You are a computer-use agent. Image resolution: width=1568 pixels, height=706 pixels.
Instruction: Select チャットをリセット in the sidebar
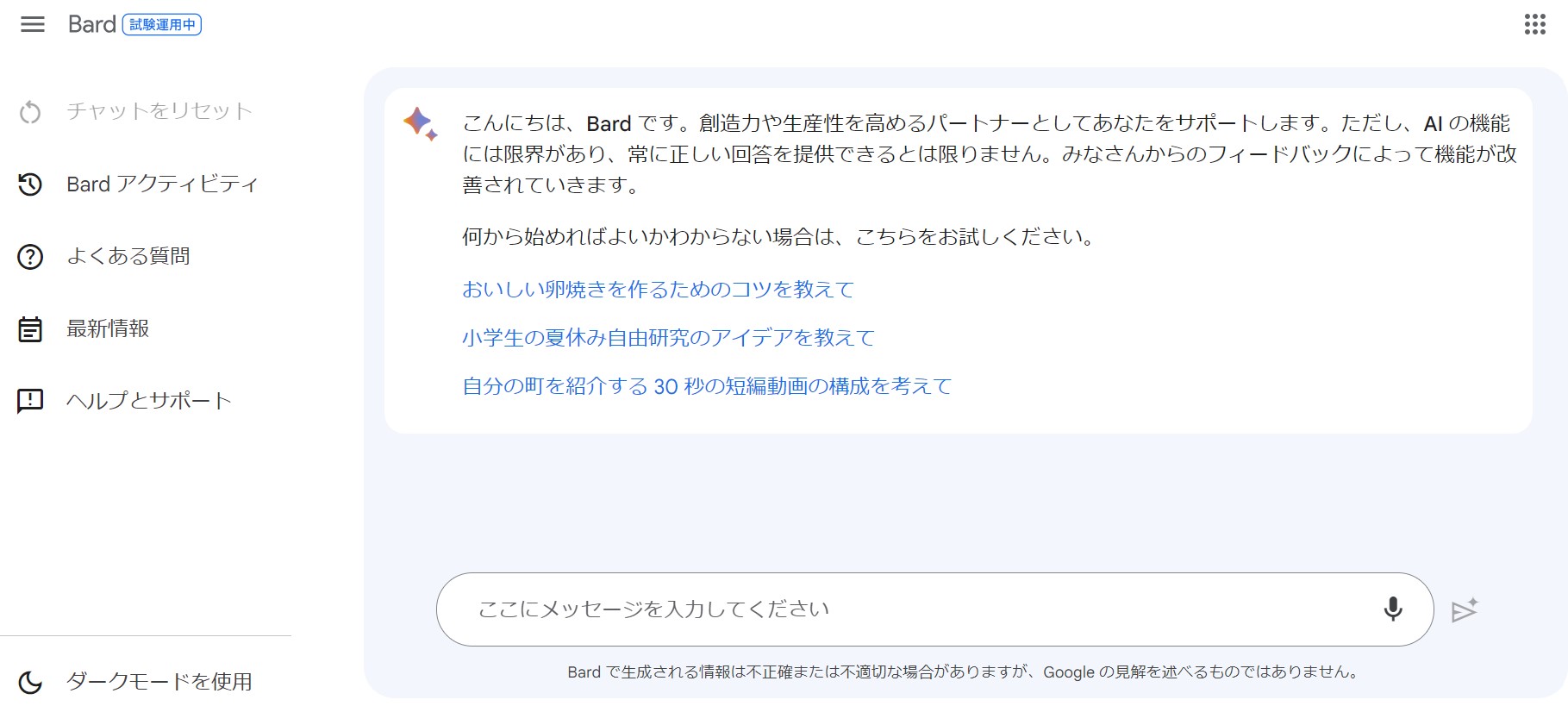159,111
